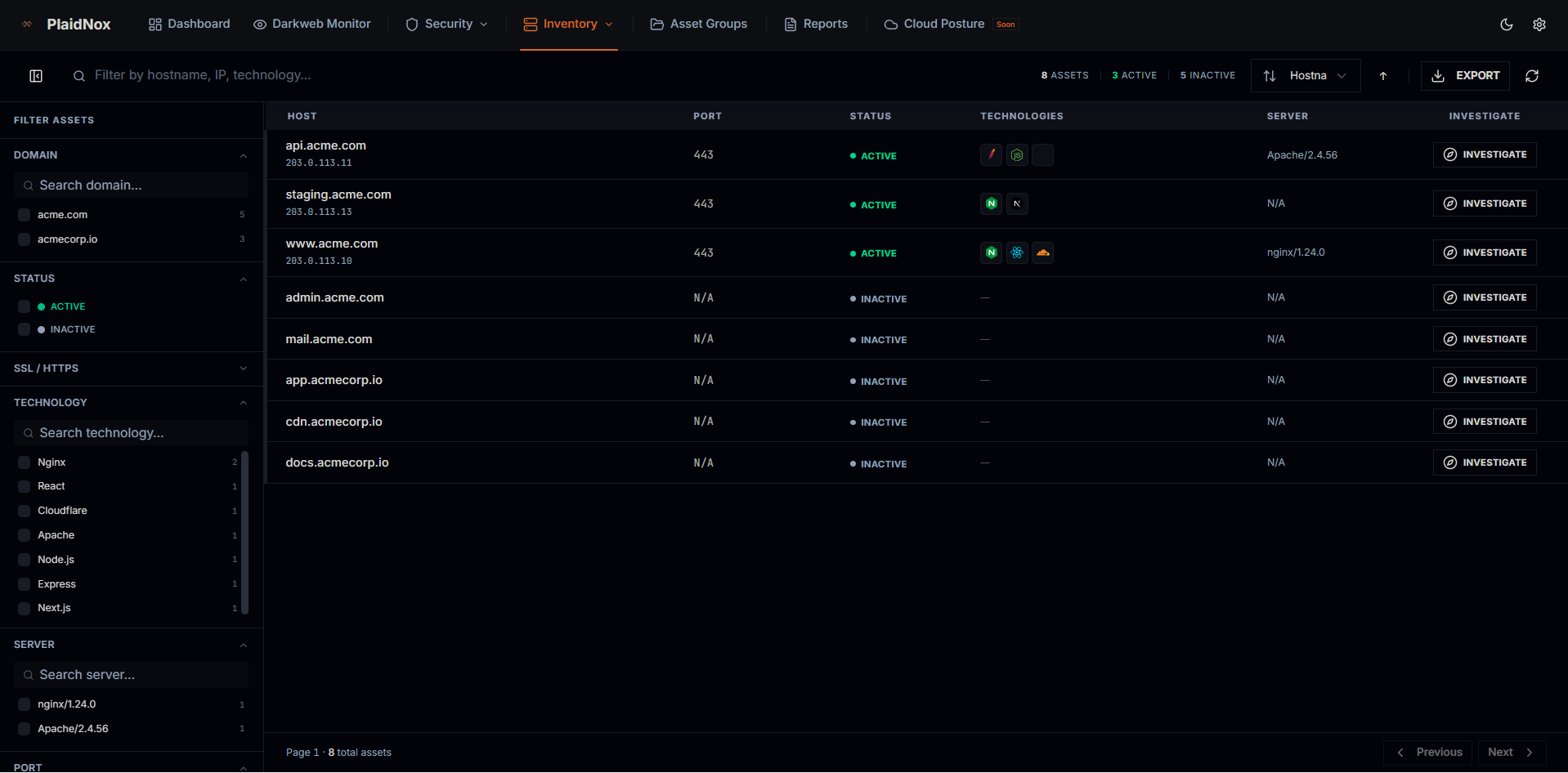The width and height of the screenshot is (1568, 773).
Task: Click the Cloudflare icon on www.acme.com row
Action: [x=1042, y=252]
